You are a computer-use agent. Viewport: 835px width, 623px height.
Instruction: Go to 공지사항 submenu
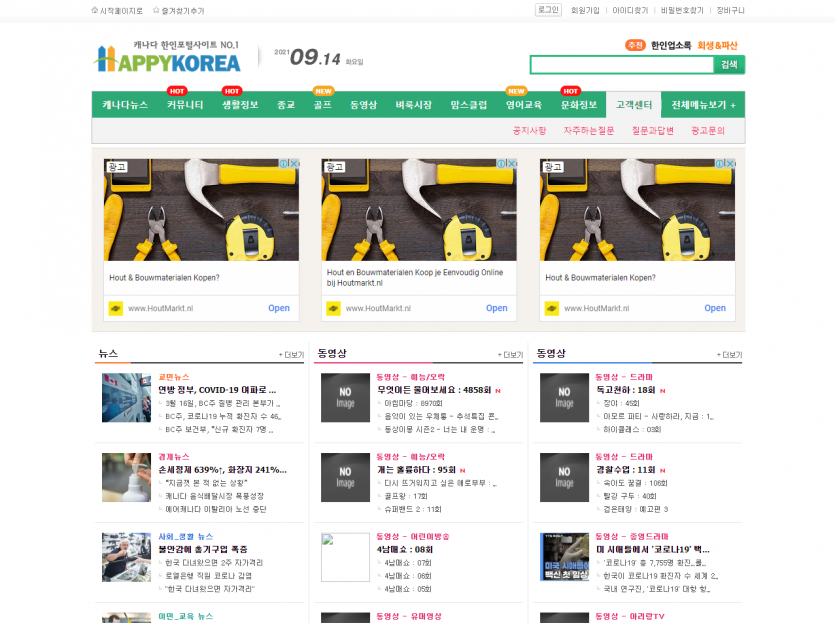coord(529,131)
